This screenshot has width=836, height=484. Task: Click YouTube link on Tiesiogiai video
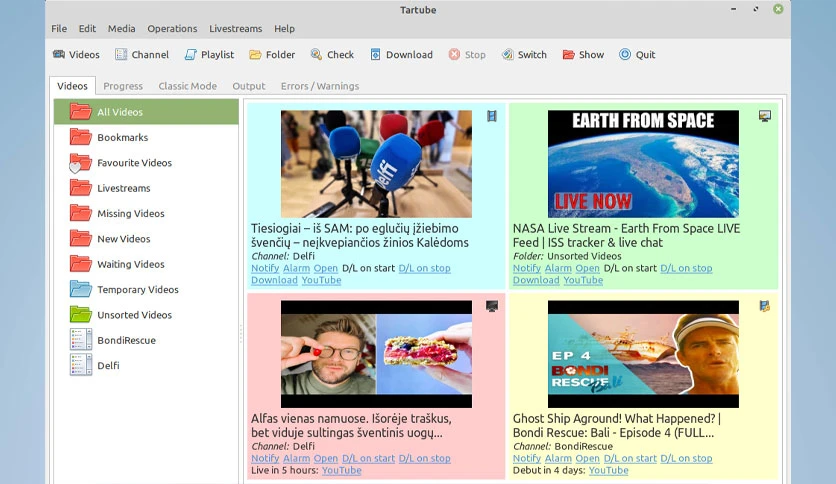tap(321, 280)
